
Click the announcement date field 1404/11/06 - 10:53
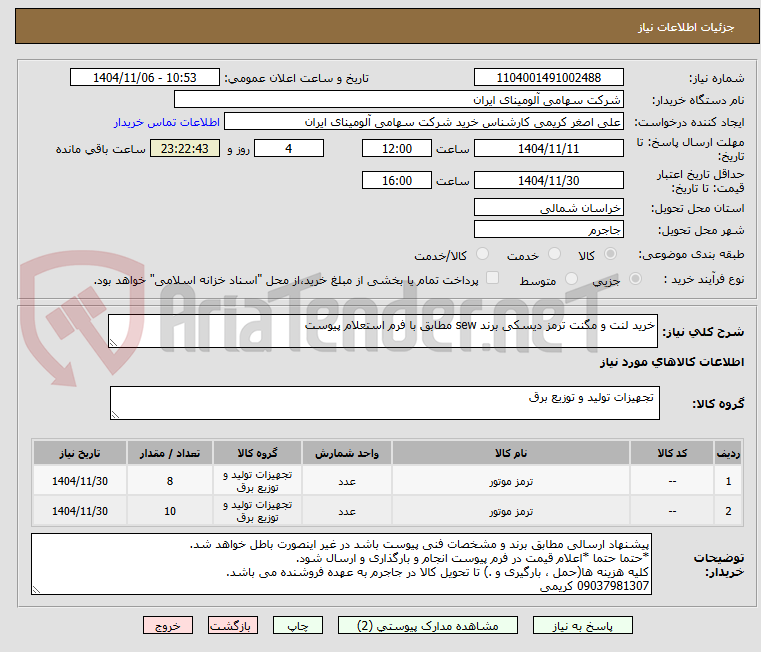pyautogui.click(x=145, y=77)
